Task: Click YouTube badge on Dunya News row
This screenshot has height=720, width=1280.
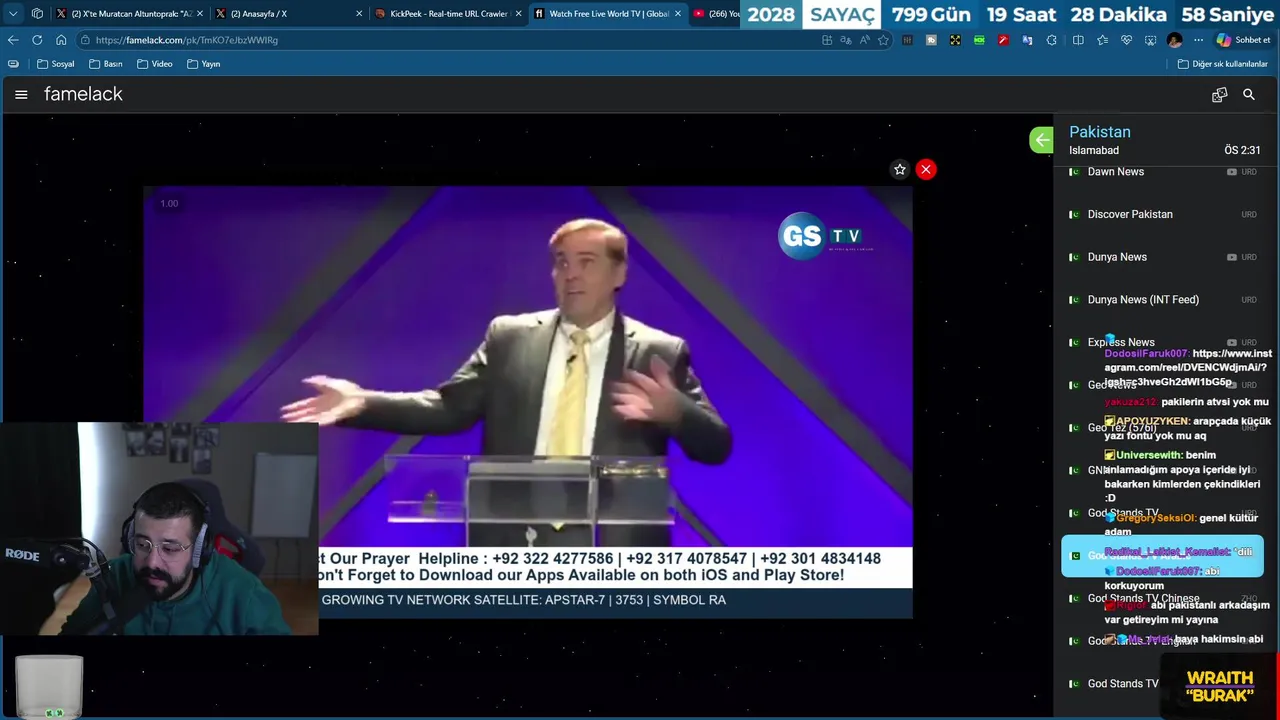Action: click(1232, 257)
